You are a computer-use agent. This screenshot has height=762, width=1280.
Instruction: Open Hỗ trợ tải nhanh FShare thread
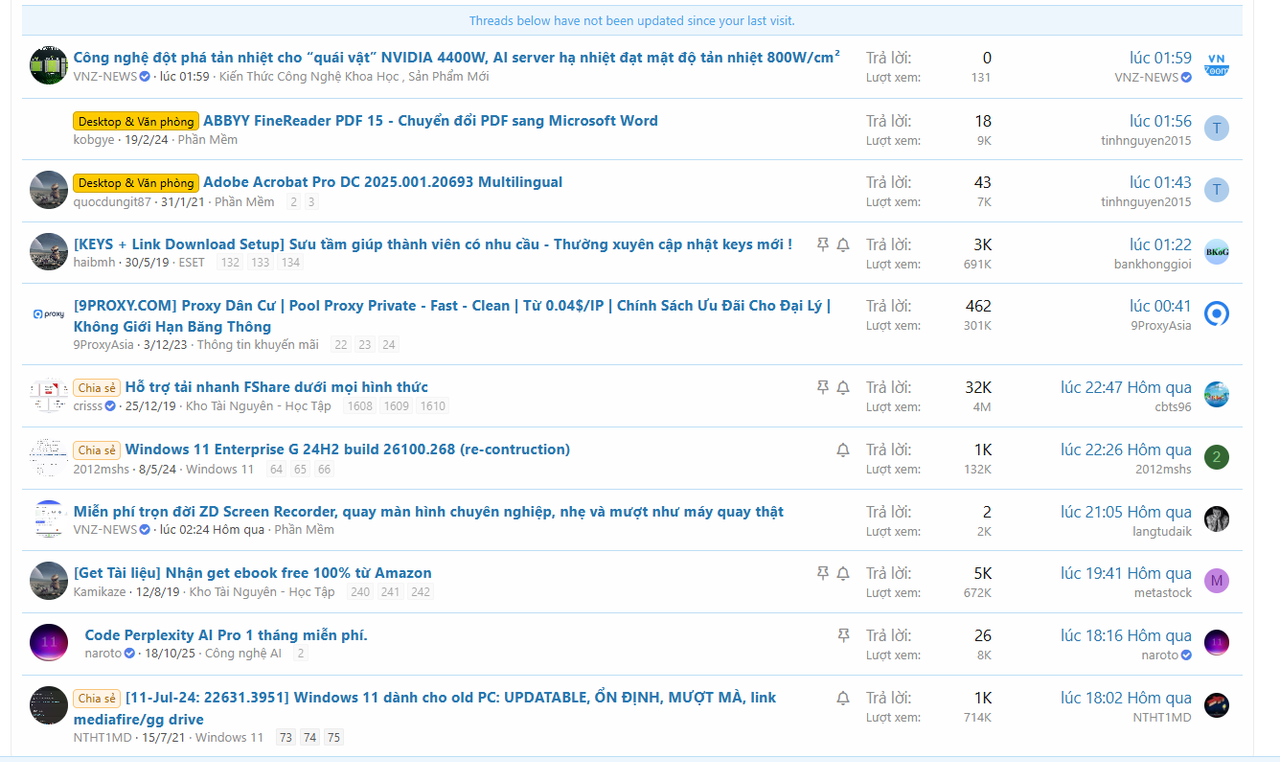[276, 387]
